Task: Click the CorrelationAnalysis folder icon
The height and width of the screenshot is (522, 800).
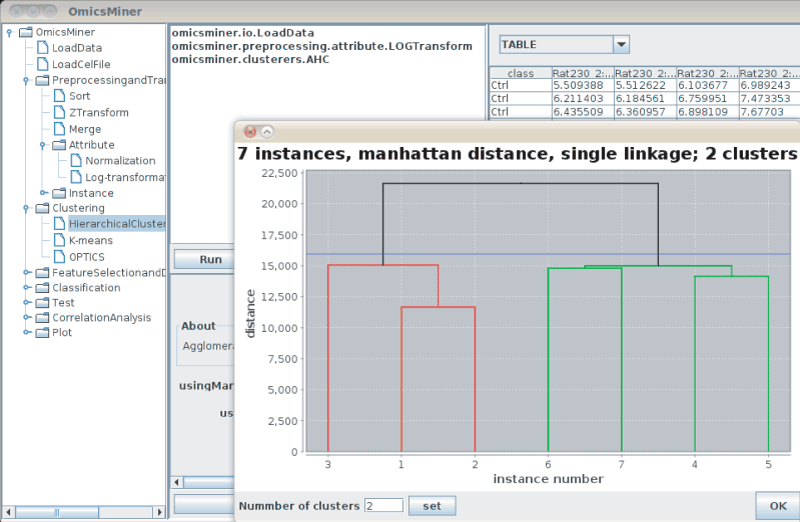Action: point(42,317)
